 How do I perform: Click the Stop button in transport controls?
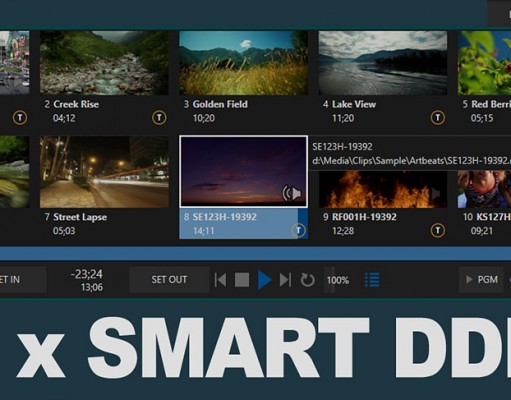point(242,280)
